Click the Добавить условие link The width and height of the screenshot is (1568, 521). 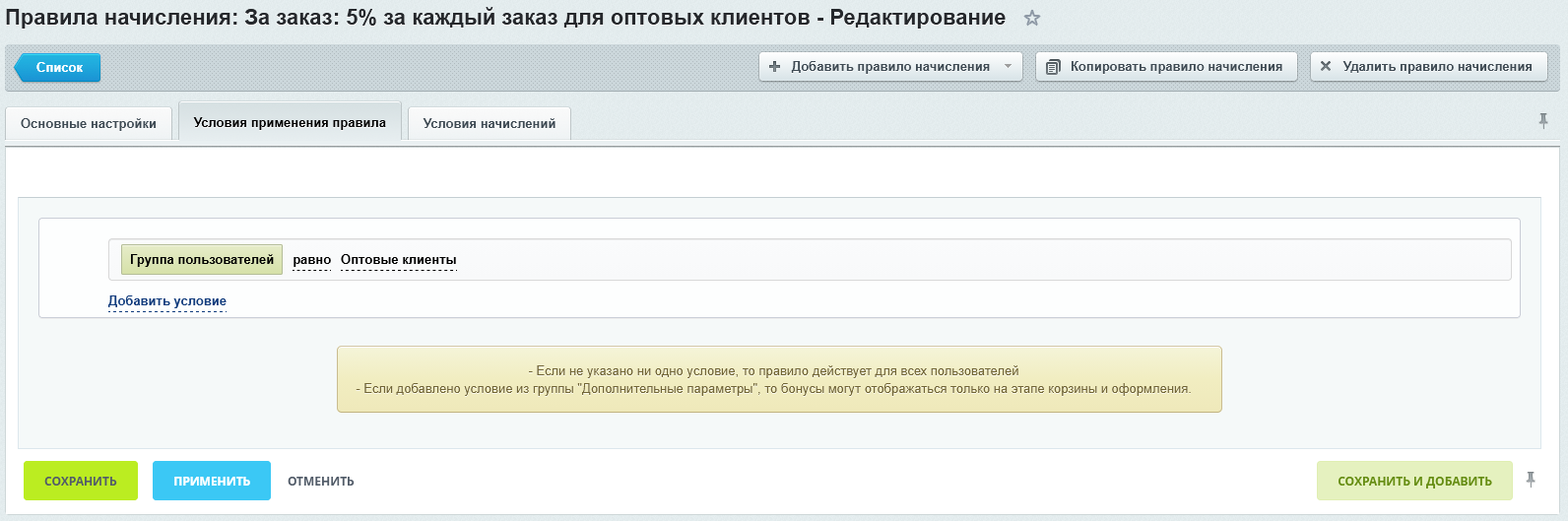click(167, 301)
